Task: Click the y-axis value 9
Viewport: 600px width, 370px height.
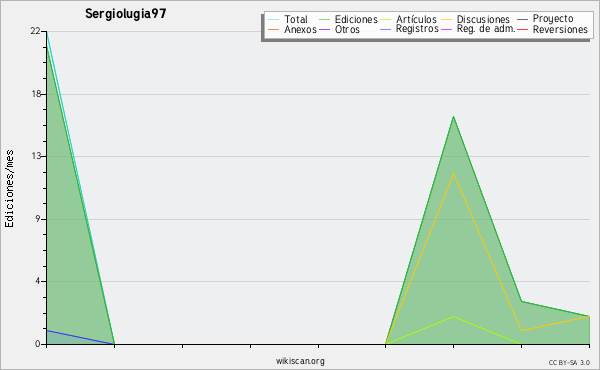Action: tap(38, 219)
